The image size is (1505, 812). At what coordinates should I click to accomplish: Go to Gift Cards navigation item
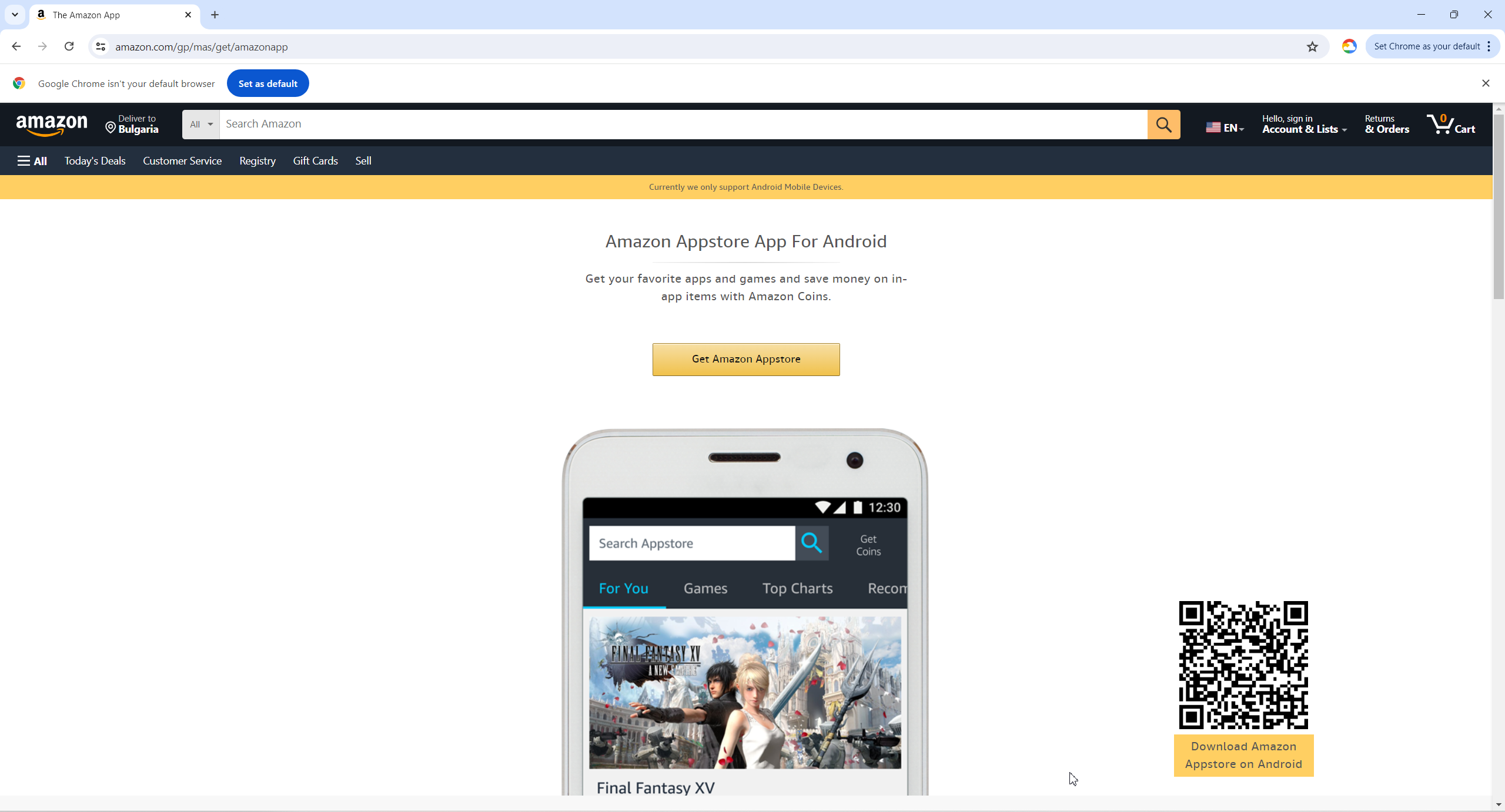pos(315,161)
